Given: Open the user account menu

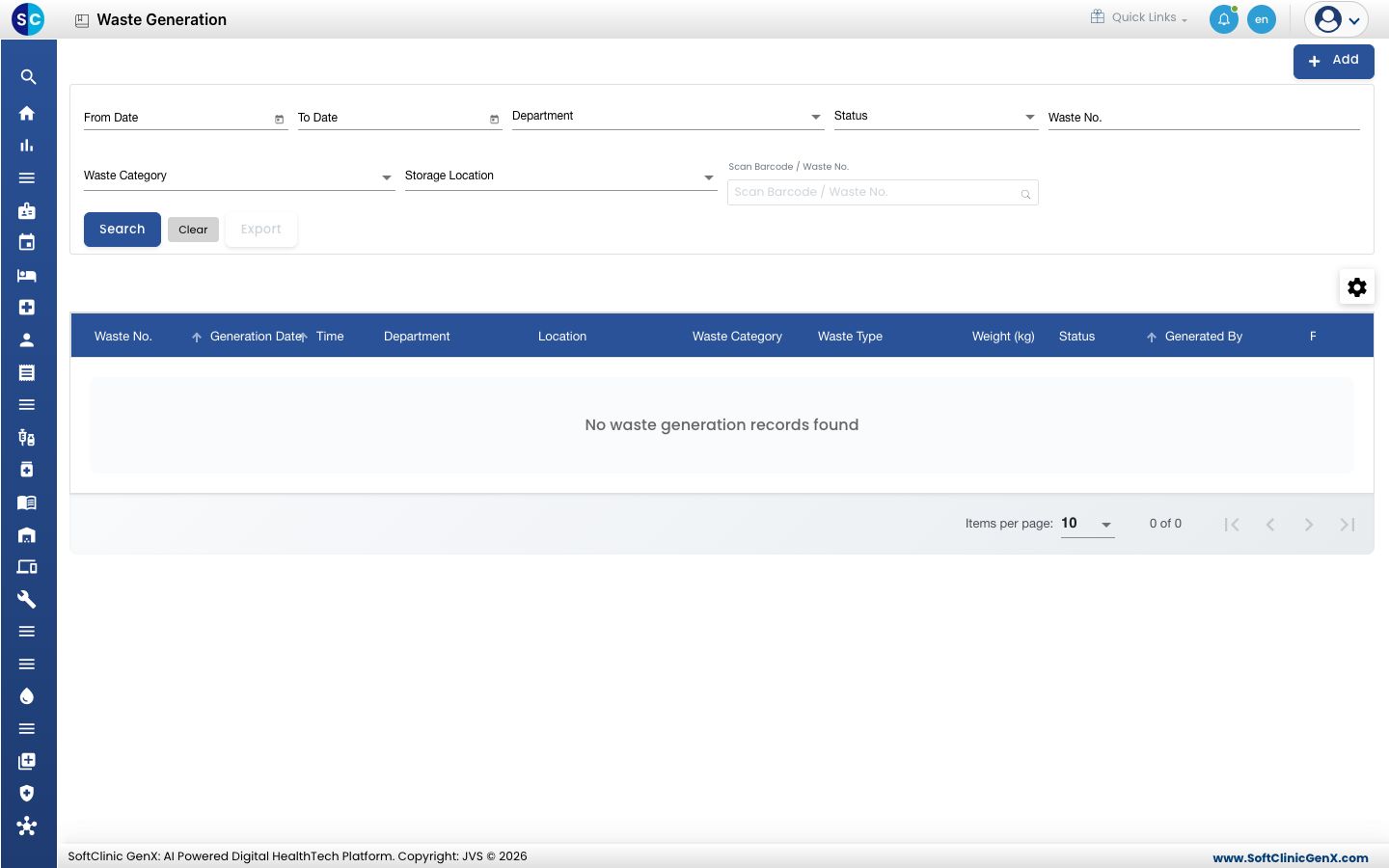Looking at the screenshot, I should pyautogui.click(x=1337, y=19).
